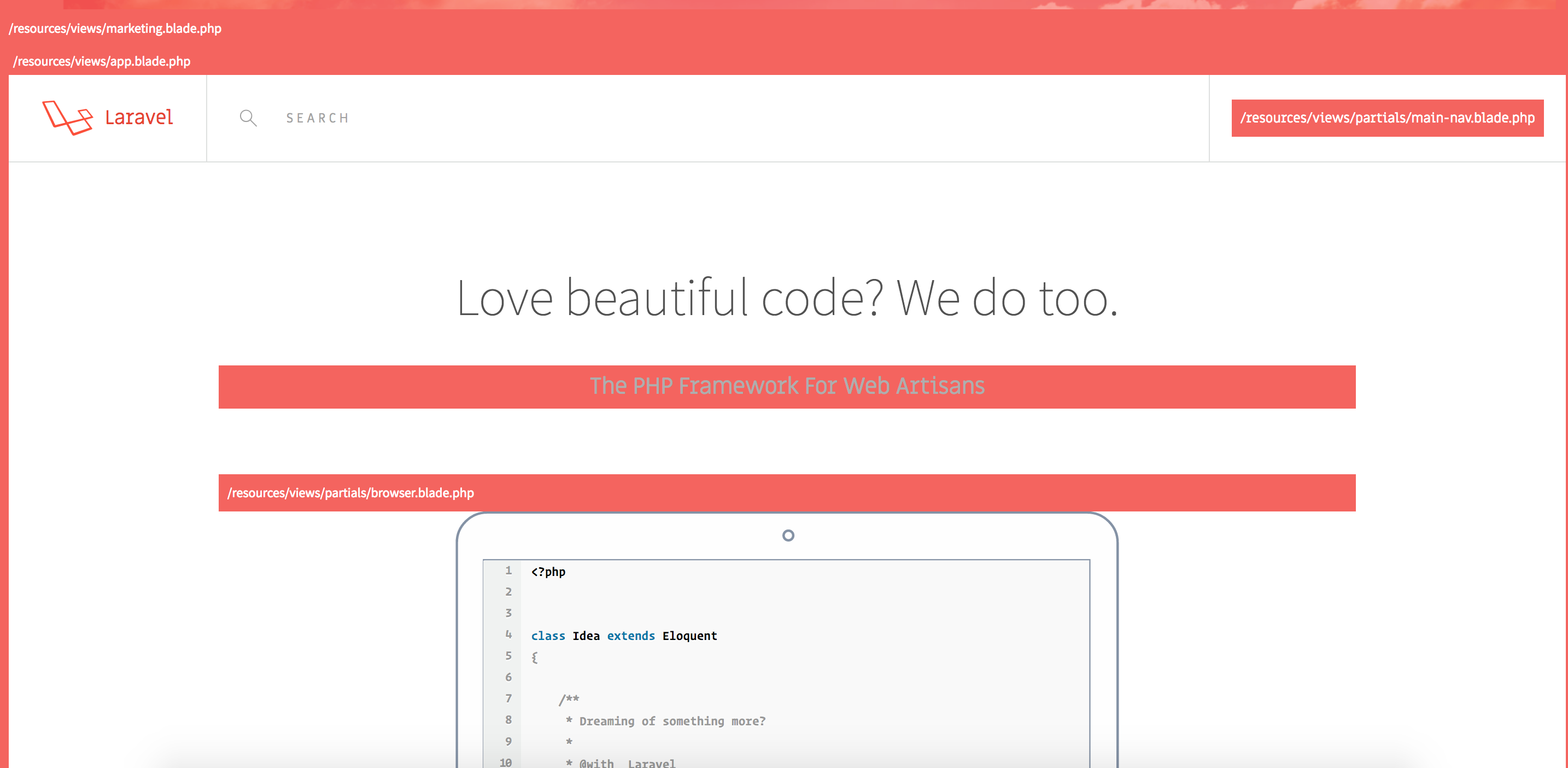Click the marketing.blade.php view path label
The image size is (1568, 768).
click(x=115, y=28)
